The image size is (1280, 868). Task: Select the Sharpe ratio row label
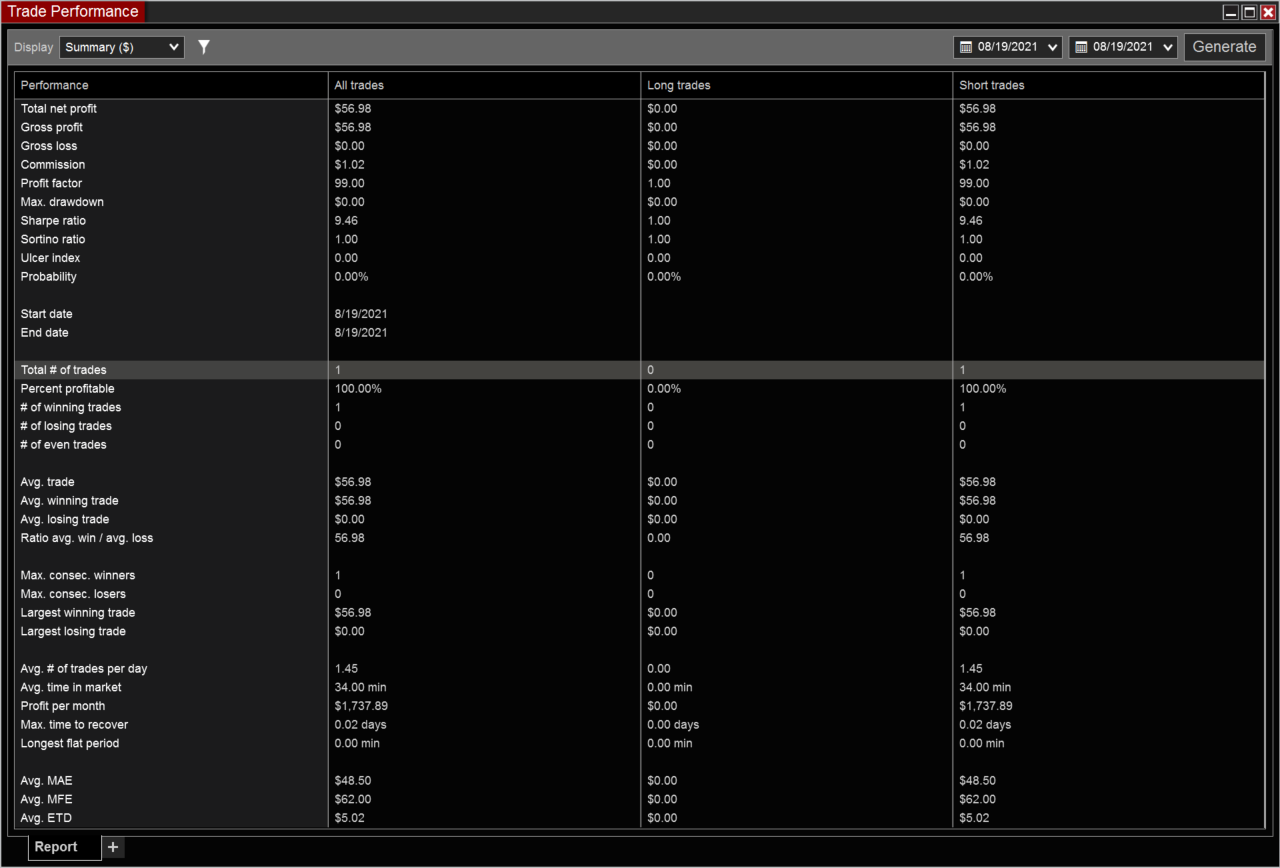point(53,220)
